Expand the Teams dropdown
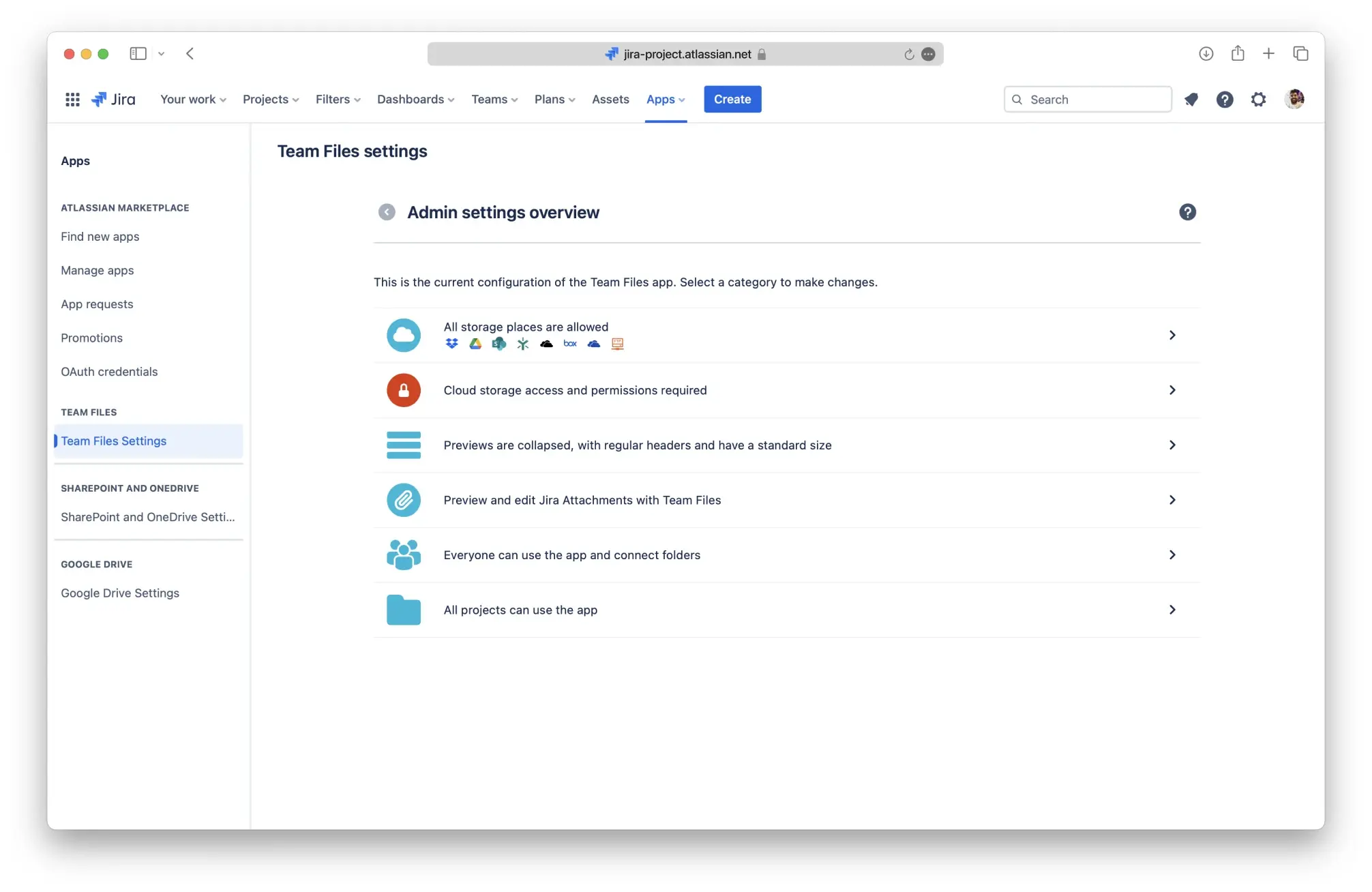The height and width of the screenshot is (892, 1372). pos(494,100)
